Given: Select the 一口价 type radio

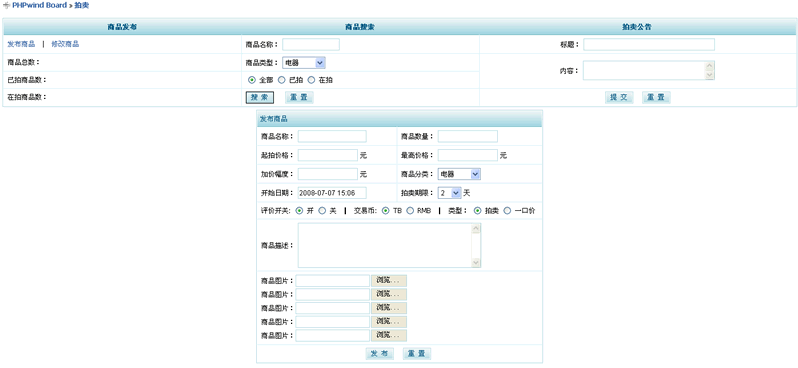Looking at the screenshot, I should click(507, 211).
